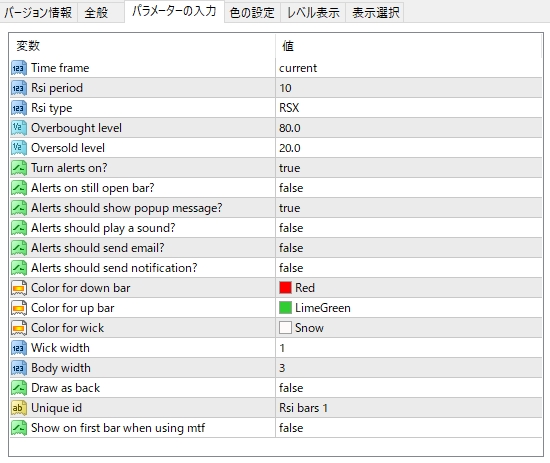Click the string 'ab' icon beside Unique id
This screenshot has height=463, width=550.
coord(19,408)
